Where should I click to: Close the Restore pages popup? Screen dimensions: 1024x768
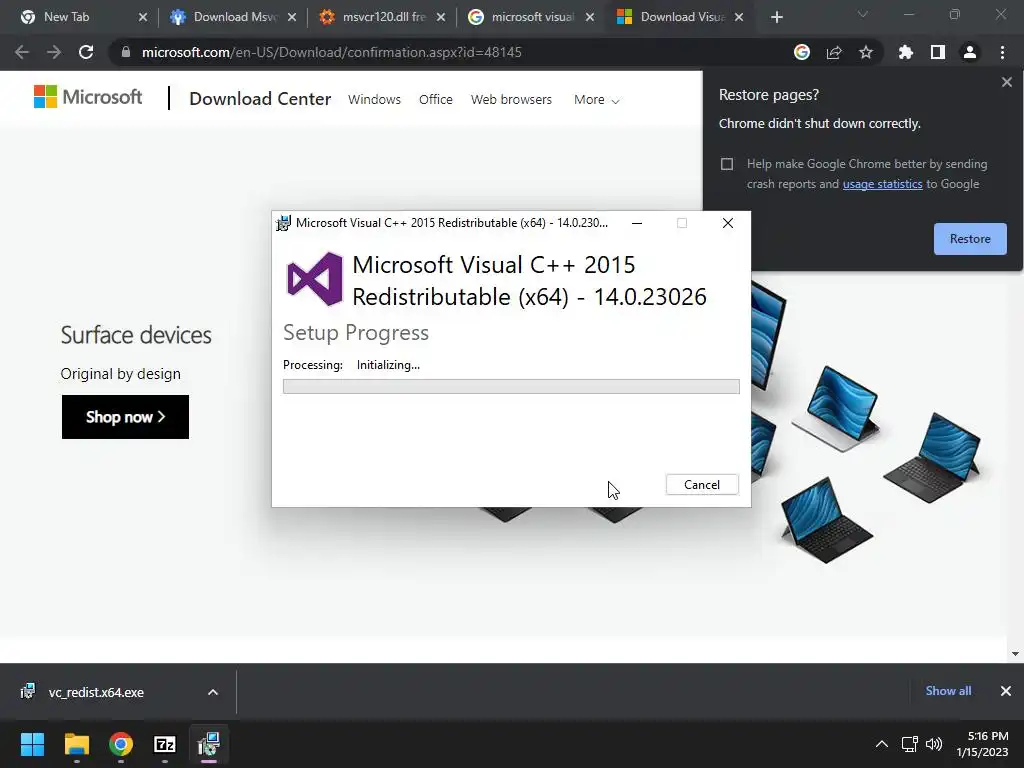click(x=1007, y=82)
